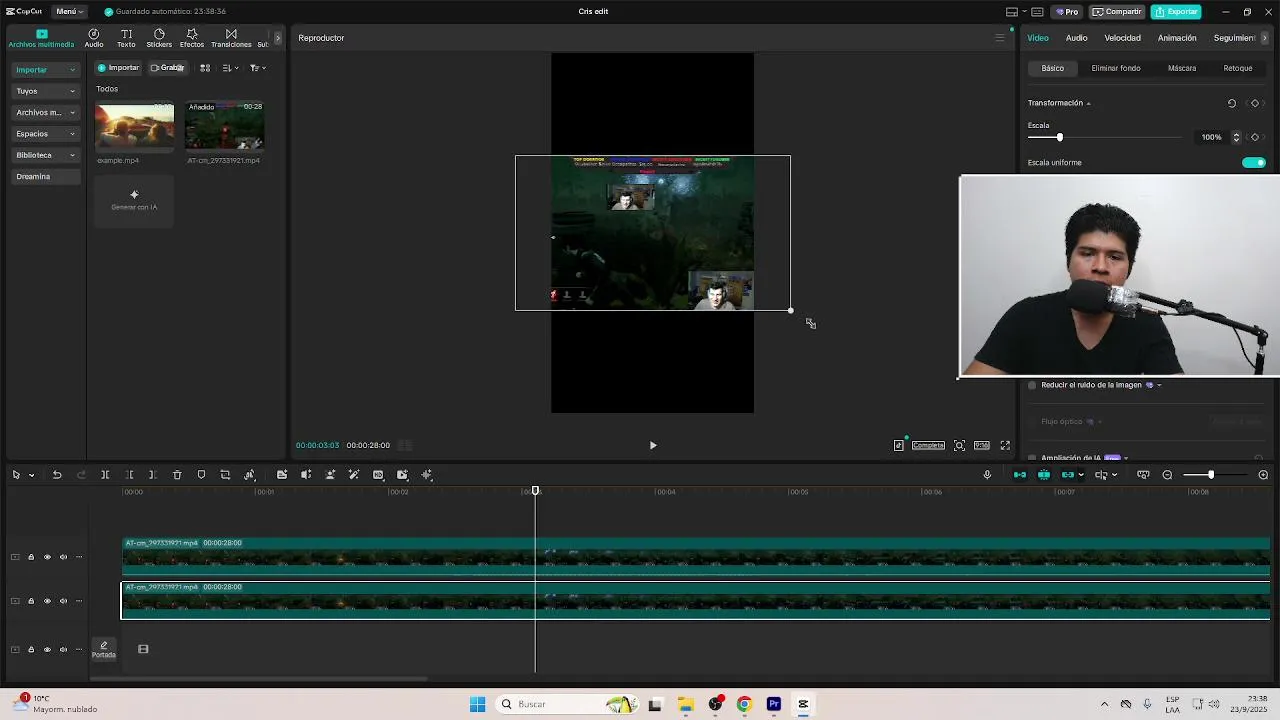This screenshot has width=1280, height=720.
Task: Open the media filter dropdown
Action: pyautogui.click(x=258, y=68)
